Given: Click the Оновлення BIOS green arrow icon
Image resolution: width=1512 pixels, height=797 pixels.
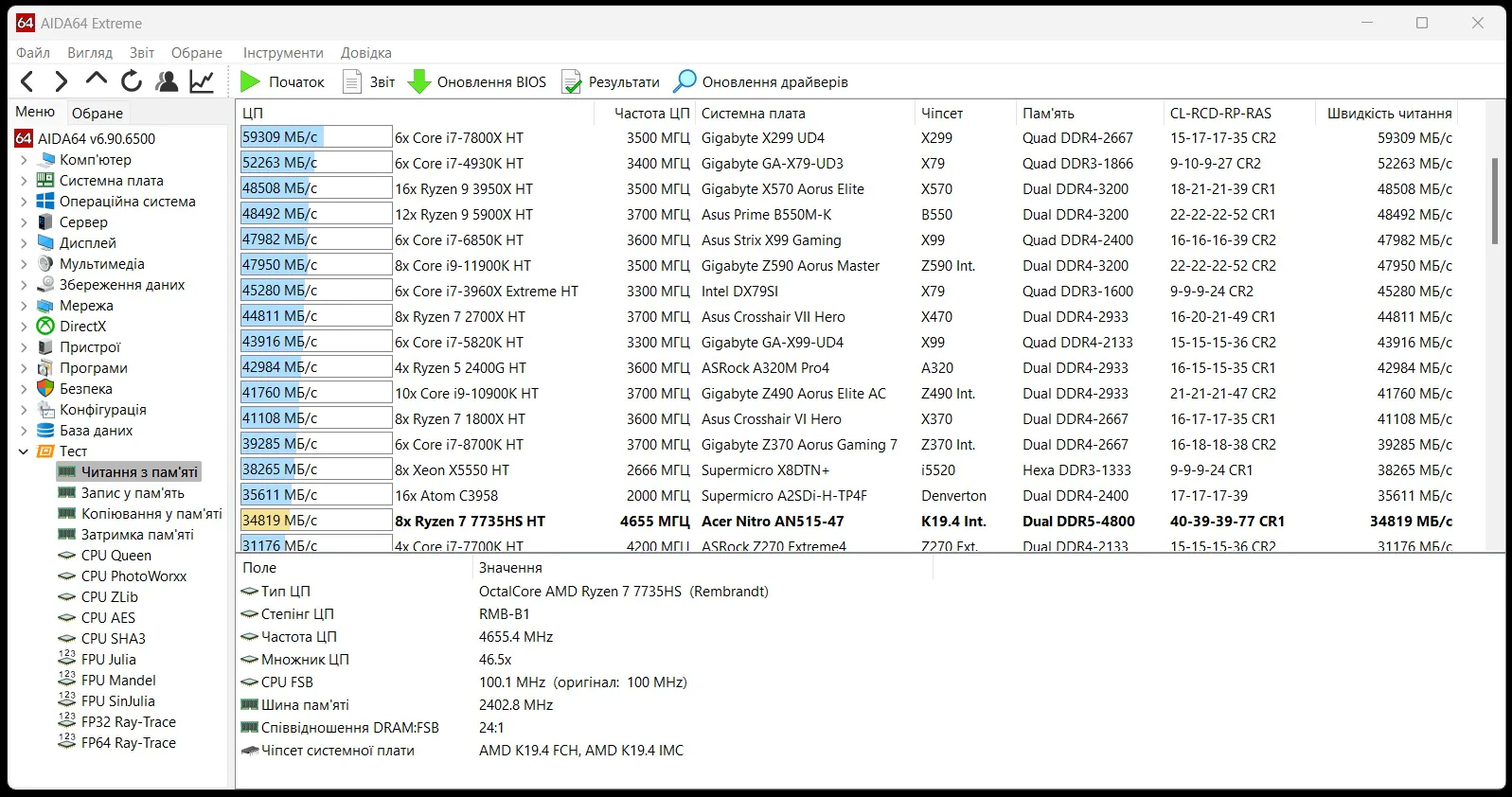Looking at the screenshot, I should 418,82.
